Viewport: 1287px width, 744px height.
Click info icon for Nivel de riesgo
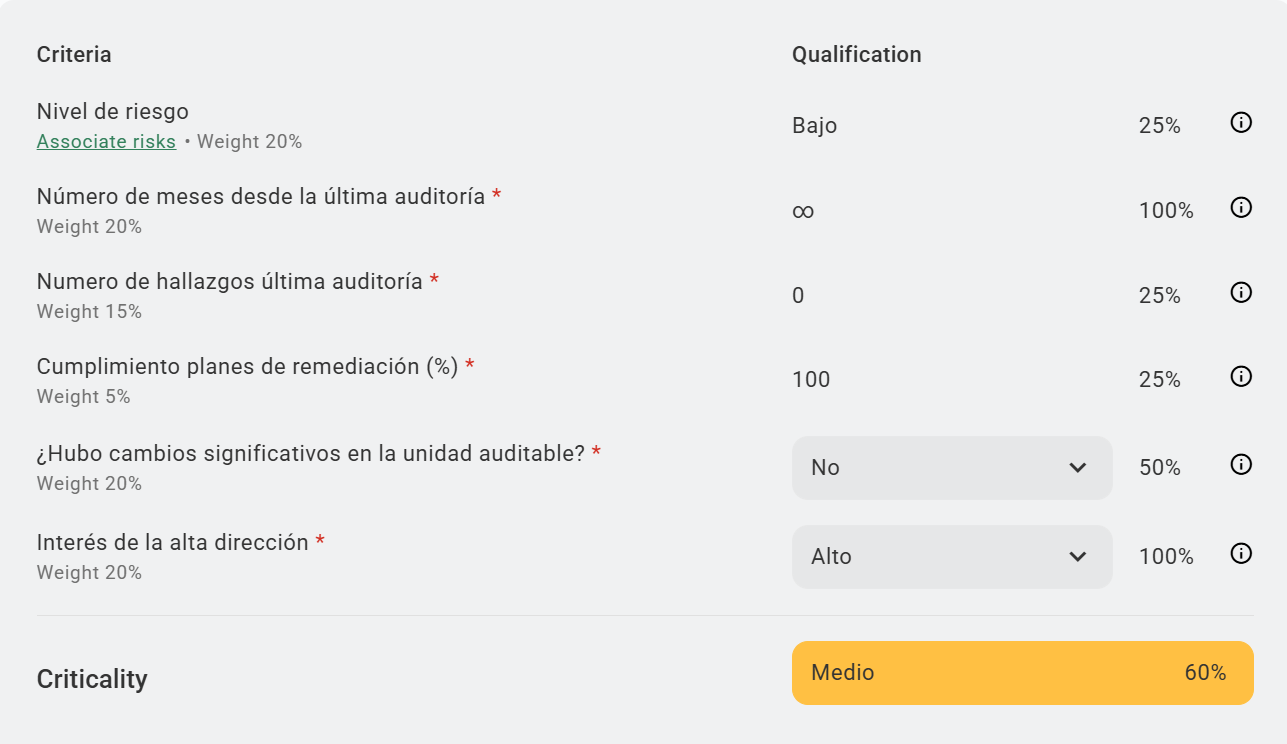pyautogui.click(x=1241, y=123)
